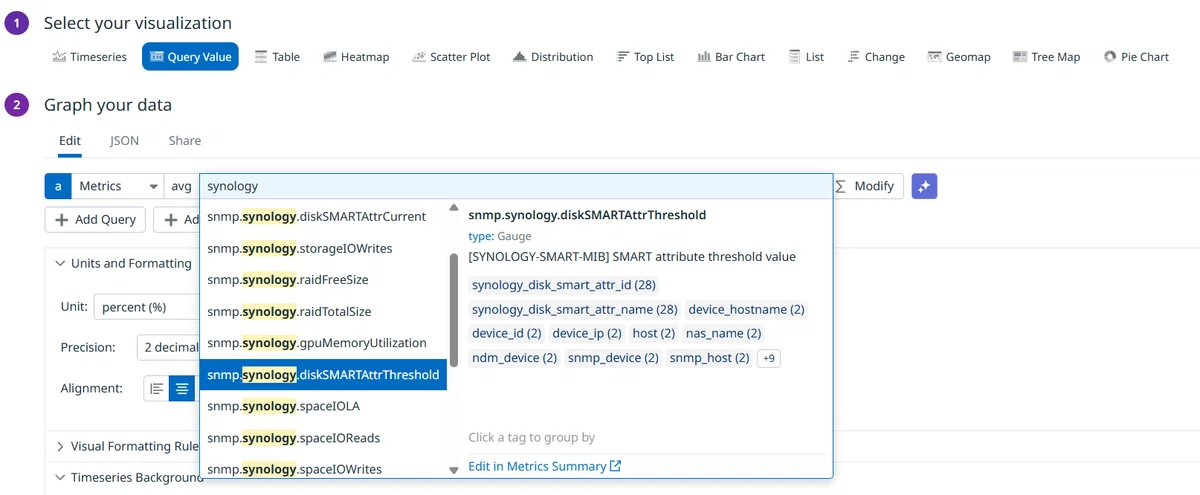Select snmp.synology.raidTotalSize metric
The image size is (1200, 495).
click(323, 311)
